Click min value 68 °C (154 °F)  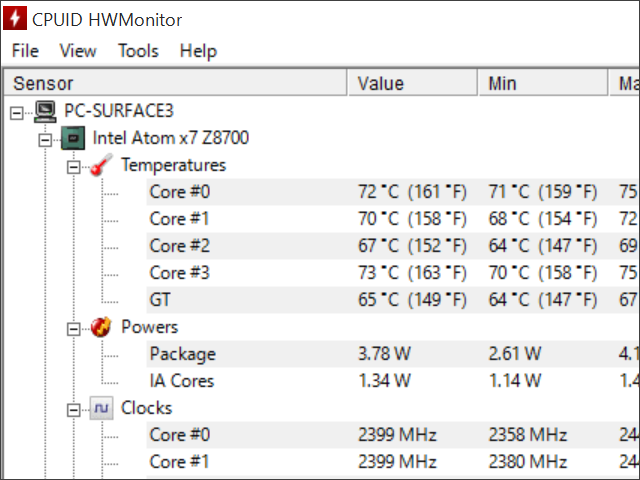(543, 219)
